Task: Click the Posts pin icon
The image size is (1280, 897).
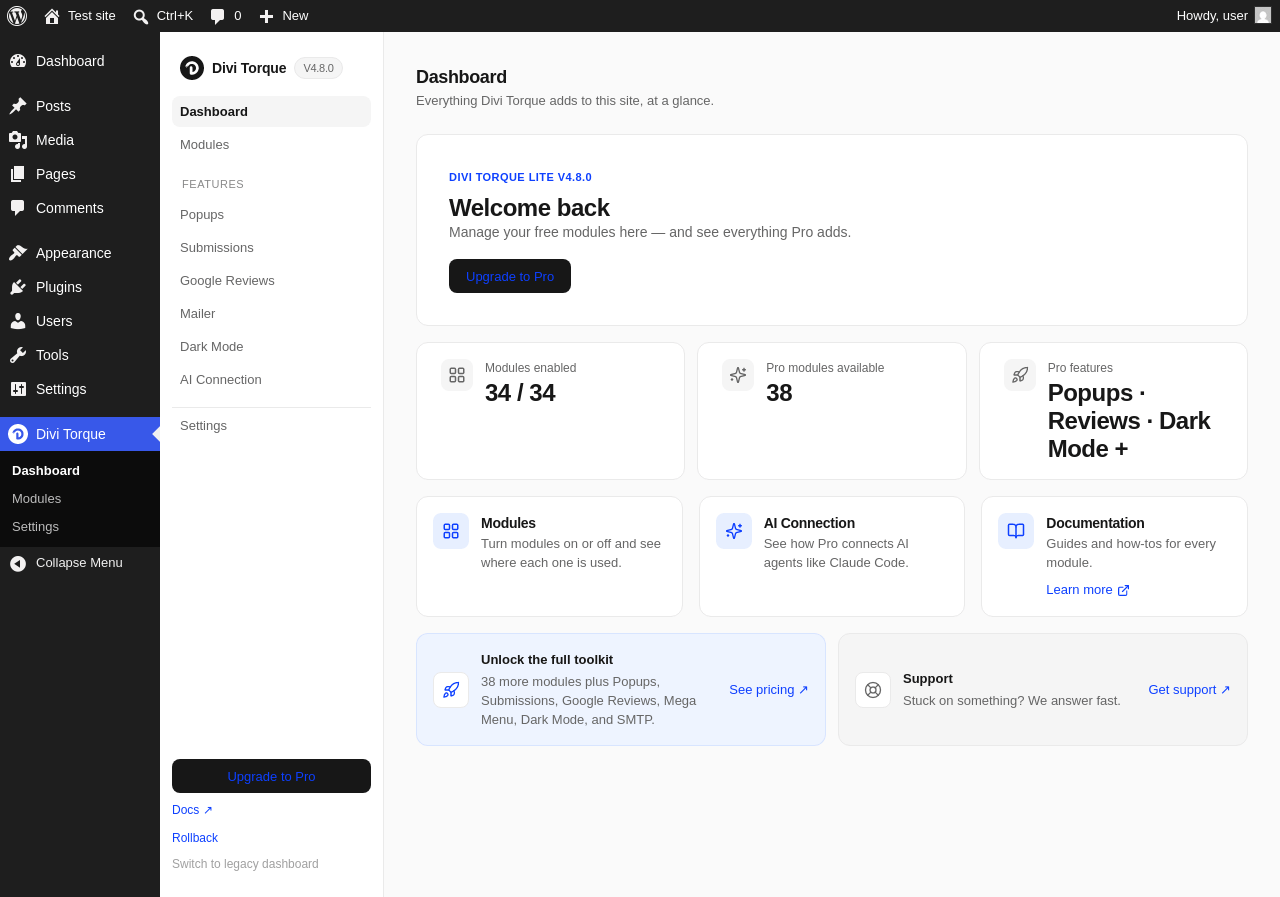Action: coord(18,106)
